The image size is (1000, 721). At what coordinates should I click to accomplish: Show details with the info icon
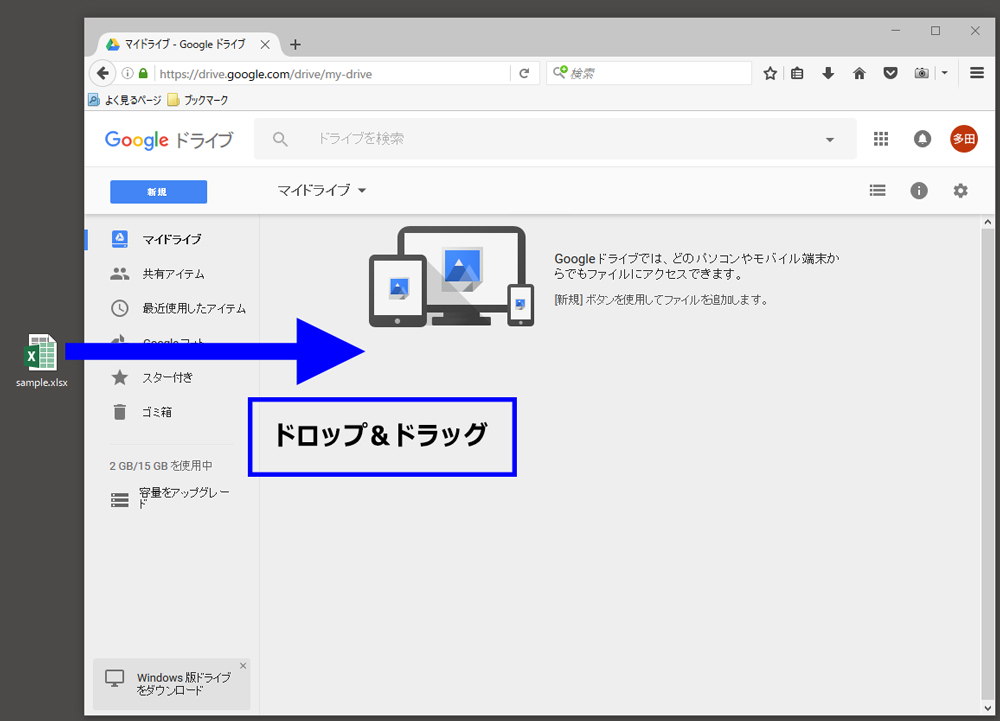918,190
